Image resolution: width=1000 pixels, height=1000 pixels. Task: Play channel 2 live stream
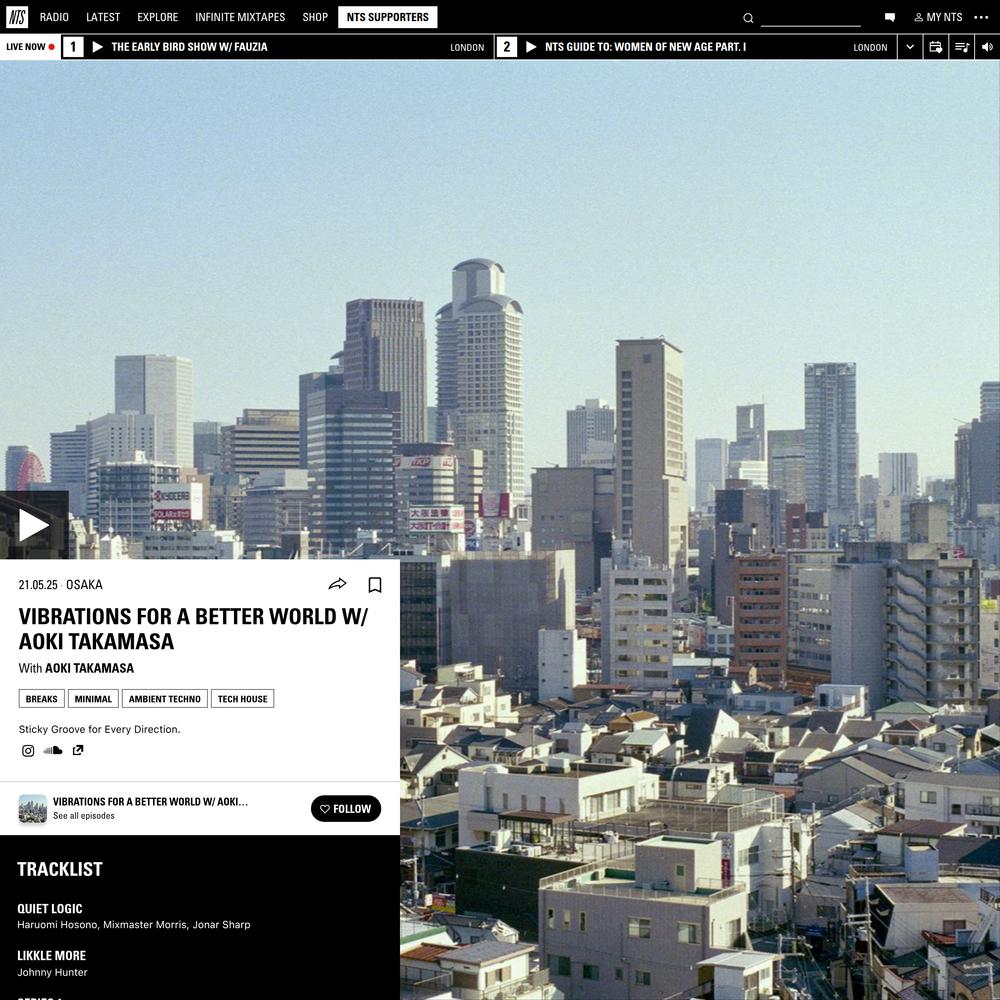point(531,47)
